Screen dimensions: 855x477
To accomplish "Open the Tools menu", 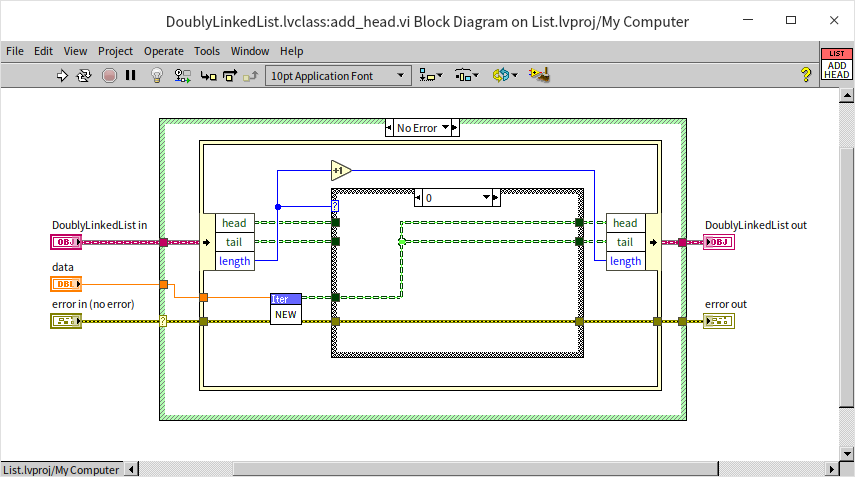I will coord(207,51).
